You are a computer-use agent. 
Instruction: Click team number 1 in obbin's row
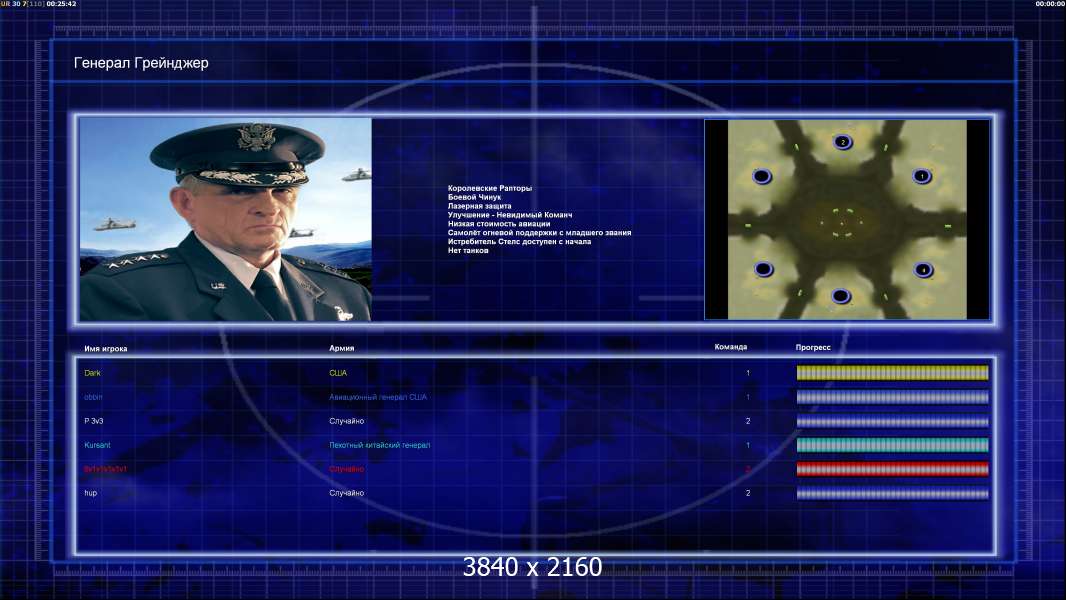(x=748, y=397)
